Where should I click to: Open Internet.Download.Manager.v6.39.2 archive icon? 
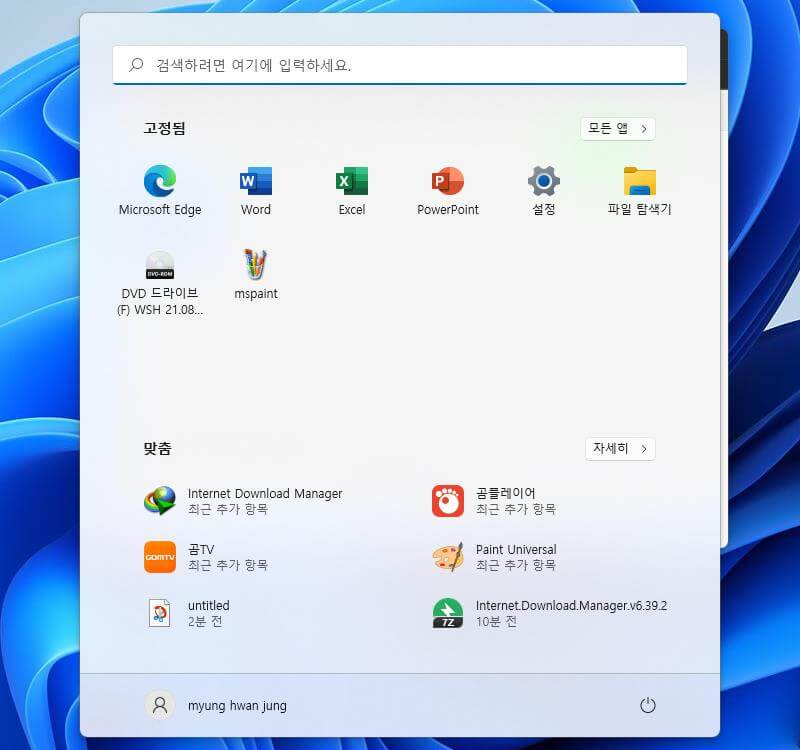(447, 613)
